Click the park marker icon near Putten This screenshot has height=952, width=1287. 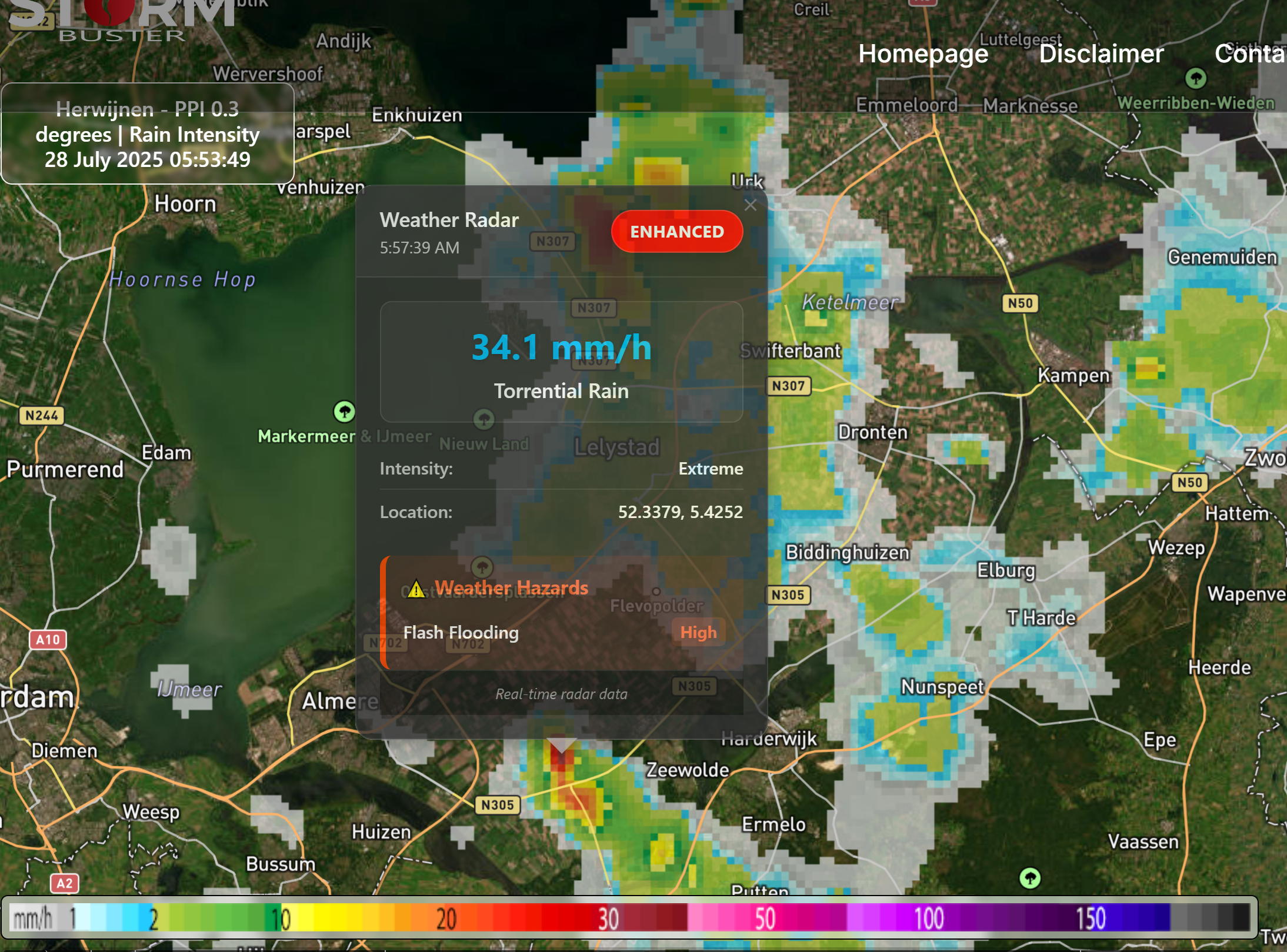(1030, 878)
